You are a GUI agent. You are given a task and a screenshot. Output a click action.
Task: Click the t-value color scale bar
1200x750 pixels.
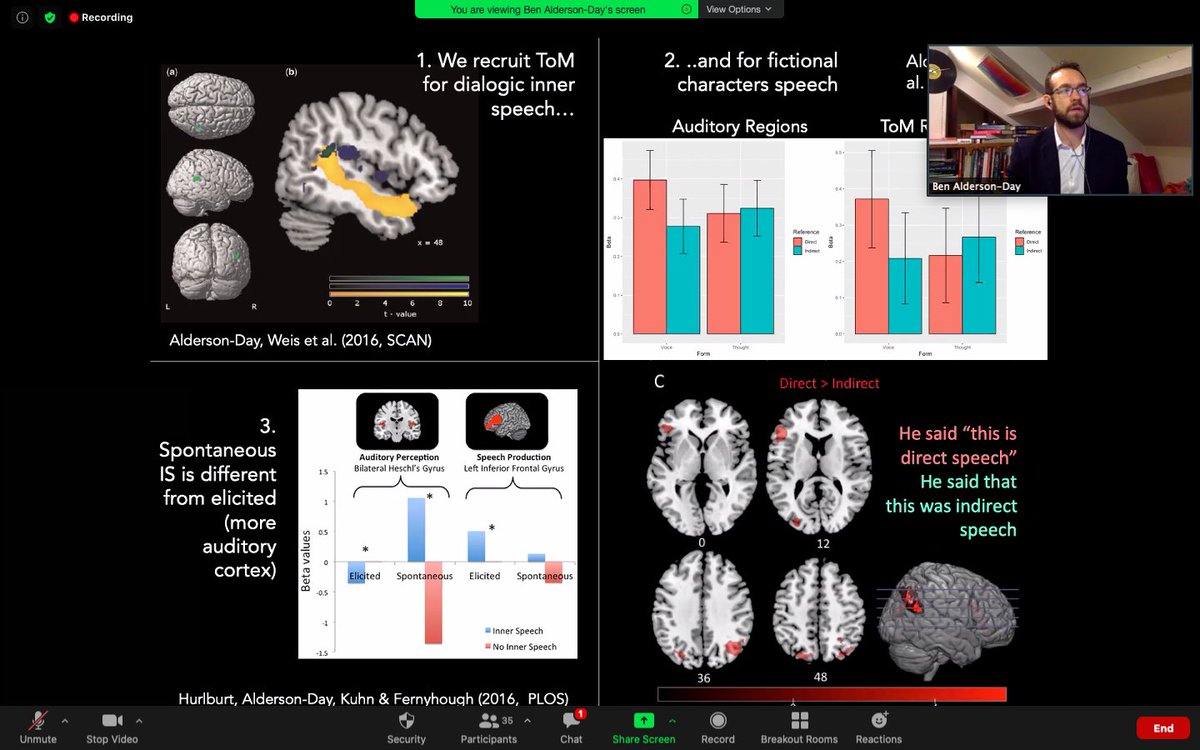[x=399, y=286]
